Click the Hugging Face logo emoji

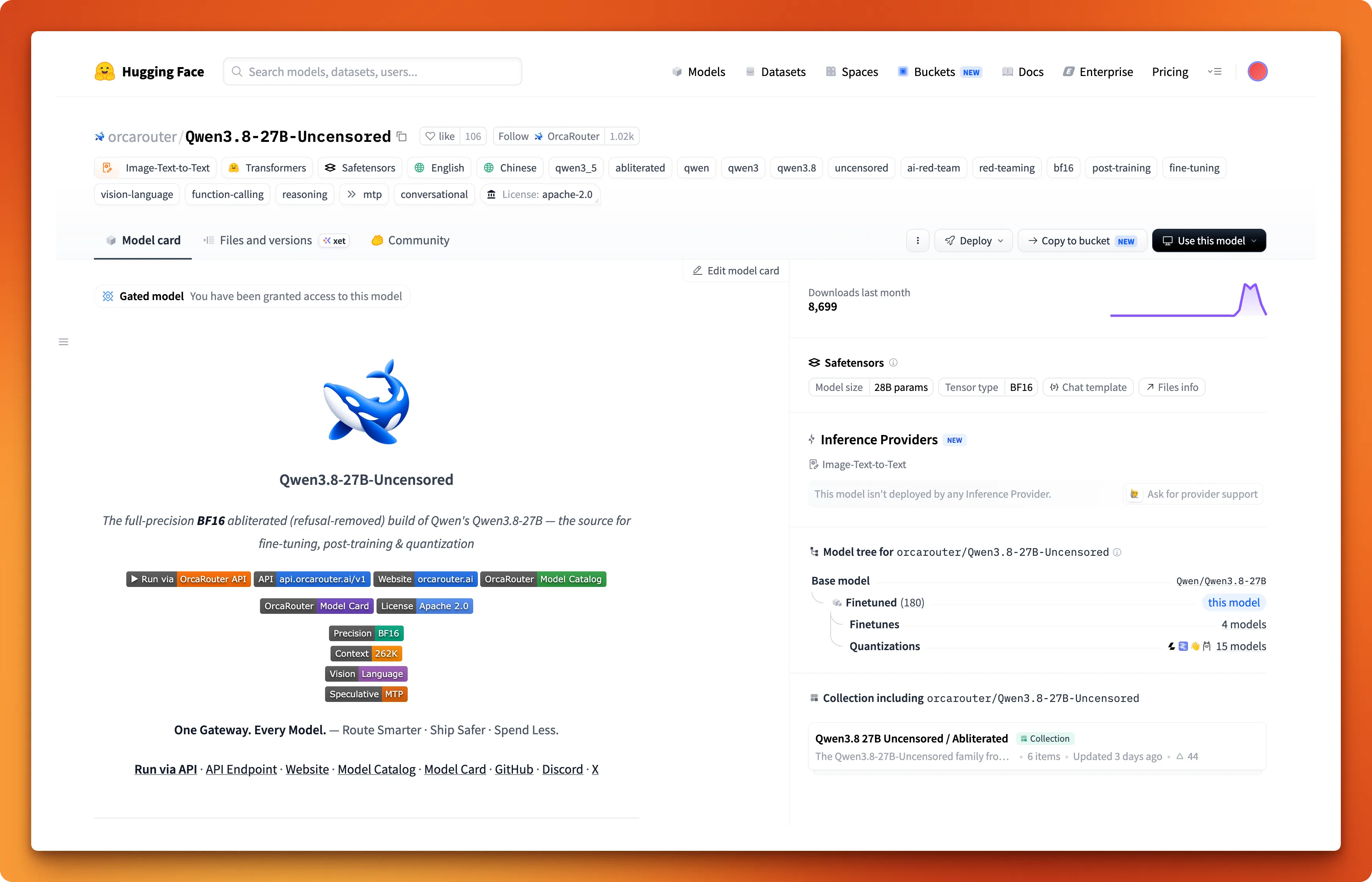pyautogui.click(x=104, y=72)
